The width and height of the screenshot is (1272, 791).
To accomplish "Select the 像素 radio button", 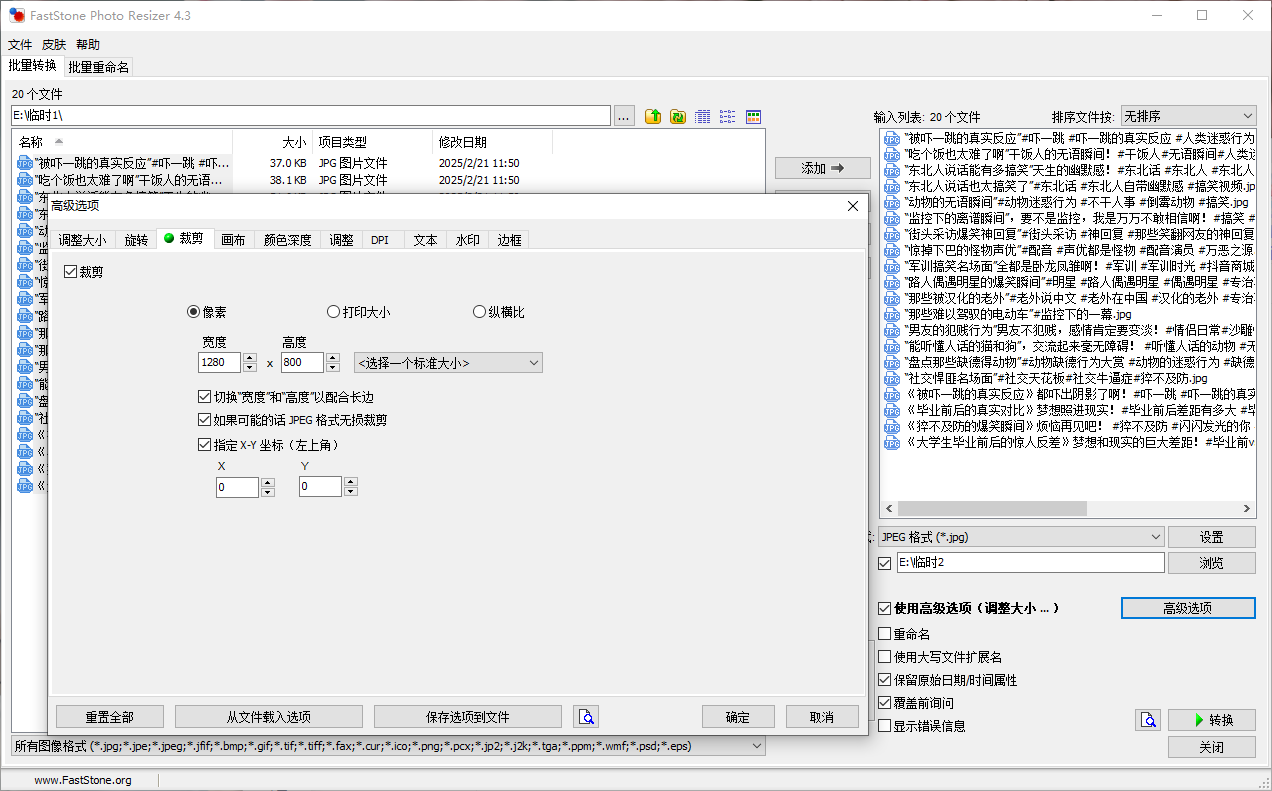I will tap(194, 312).
